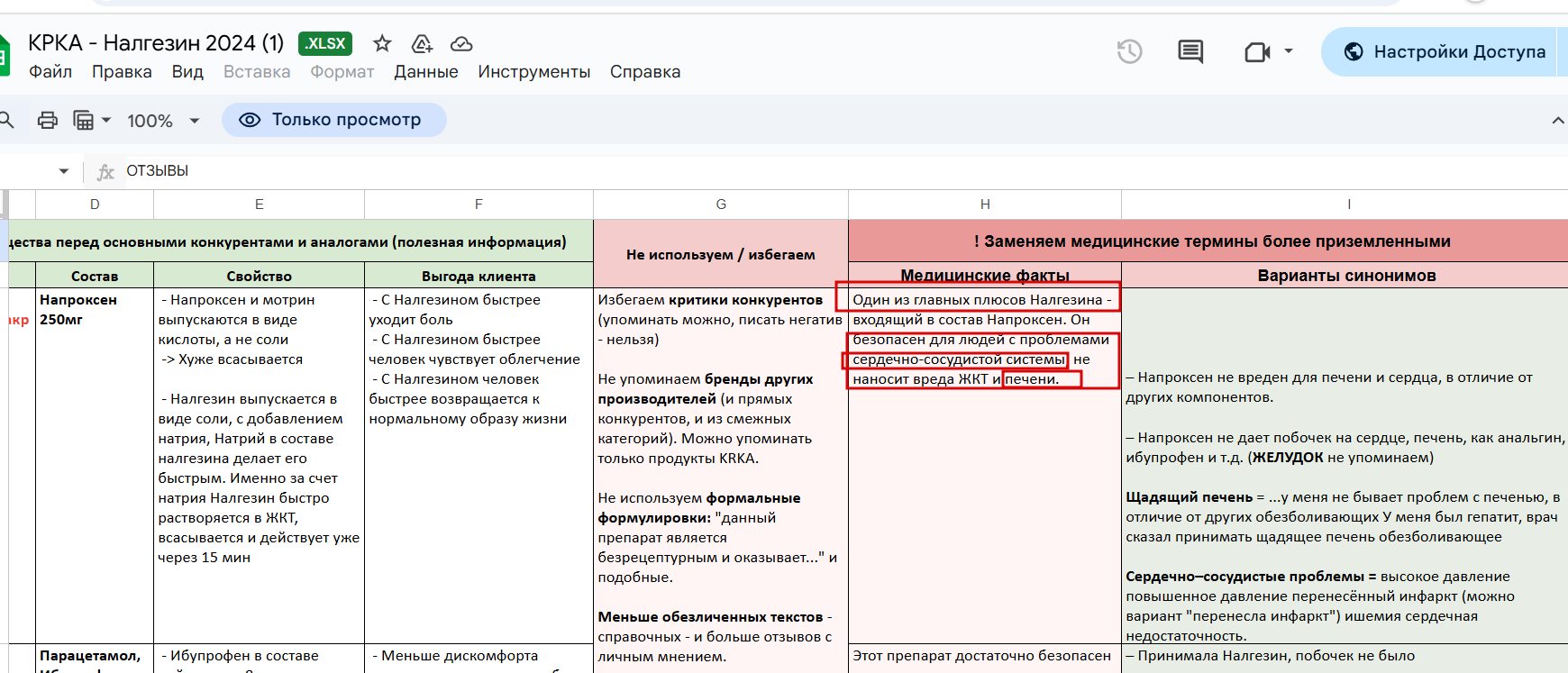
Task: Open the Справка menu
Action: point(645,72)
